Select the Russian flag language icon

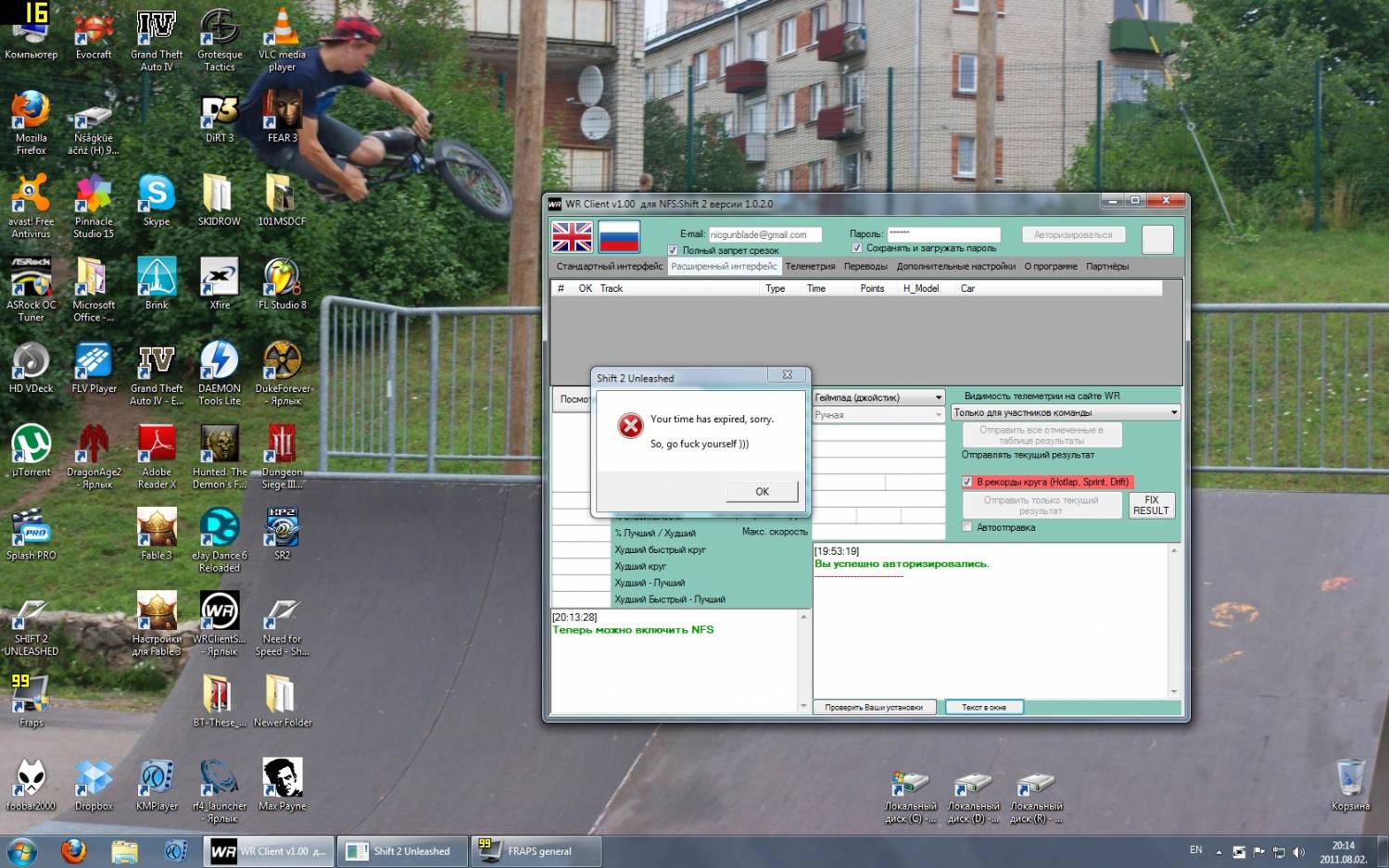[x=619, y=237]
